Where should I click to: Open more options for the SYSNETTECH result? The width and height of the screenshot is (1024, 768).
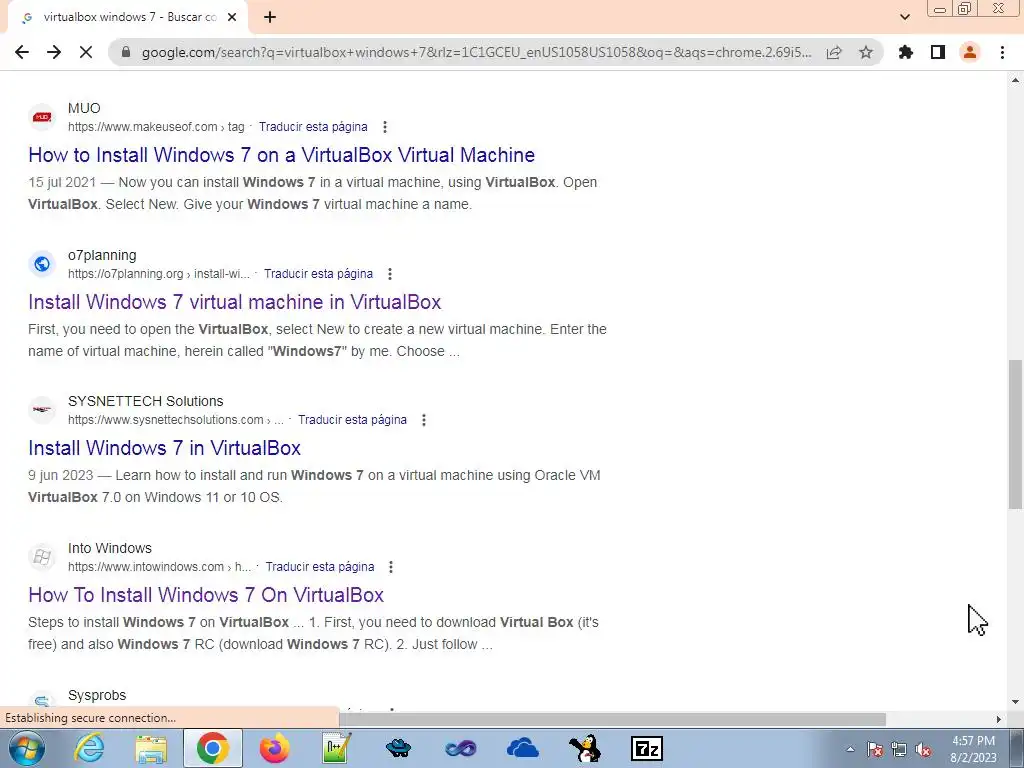[x=424, y=420]
